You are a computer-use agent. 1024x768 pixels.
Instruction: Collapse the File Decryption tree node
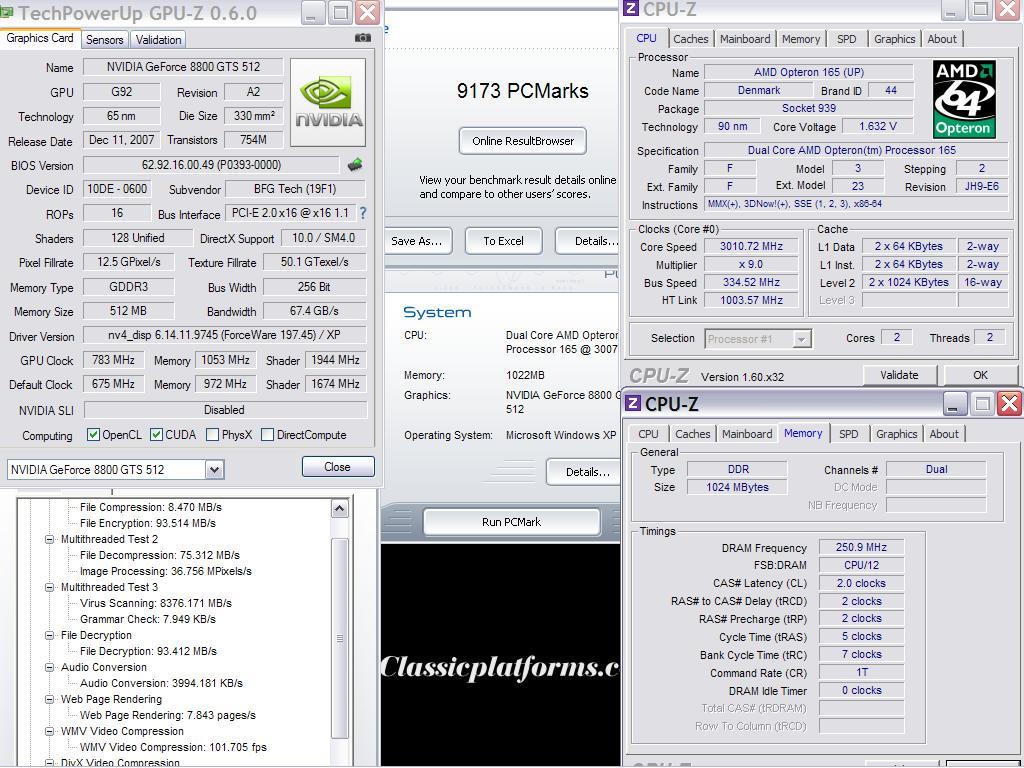(x=50, y=635)
